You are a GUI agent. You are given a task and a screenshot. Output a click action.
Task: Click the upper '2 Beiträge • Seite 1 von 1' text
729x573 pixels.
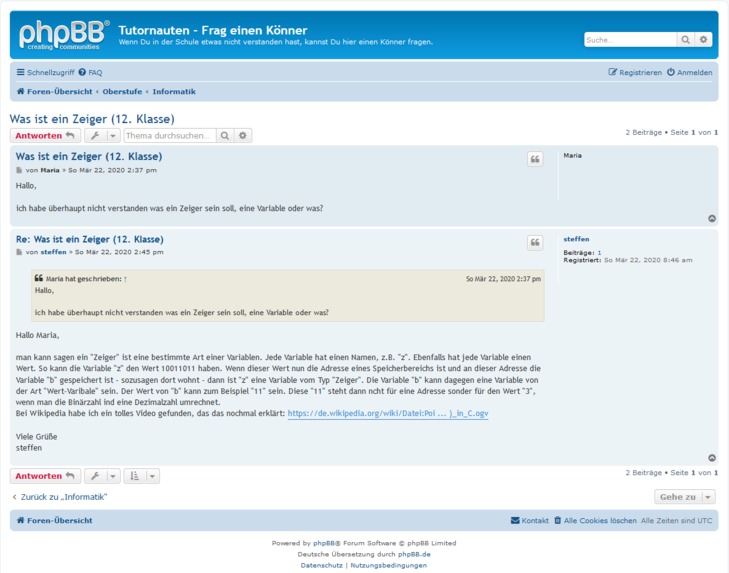[x=671, y=133]
